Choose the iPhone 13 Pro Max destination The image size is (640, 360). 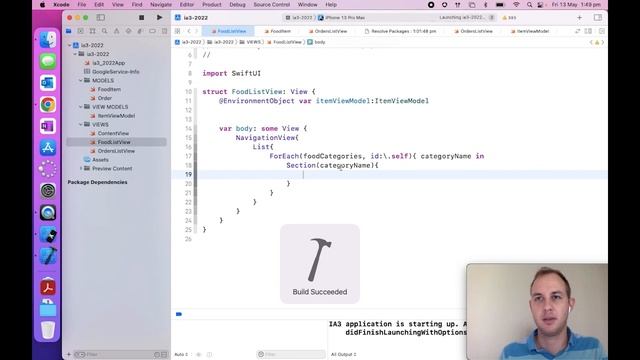342,18
